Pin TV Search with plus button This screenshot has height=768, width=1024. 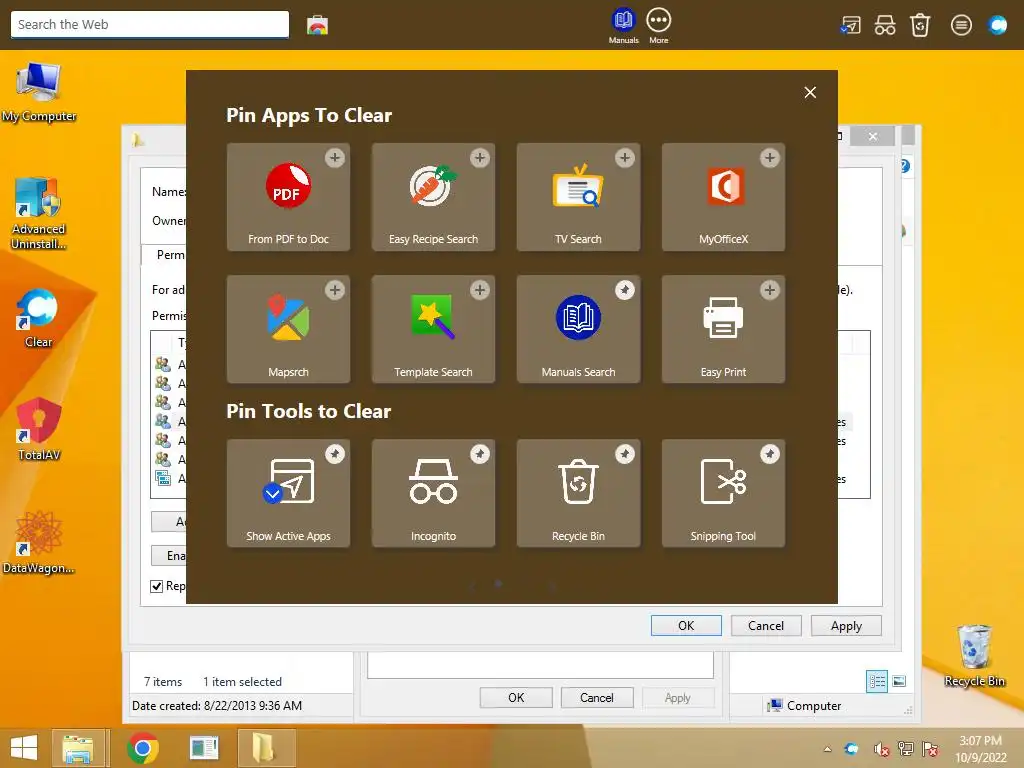pyautogui.click(x=625, y=158)
